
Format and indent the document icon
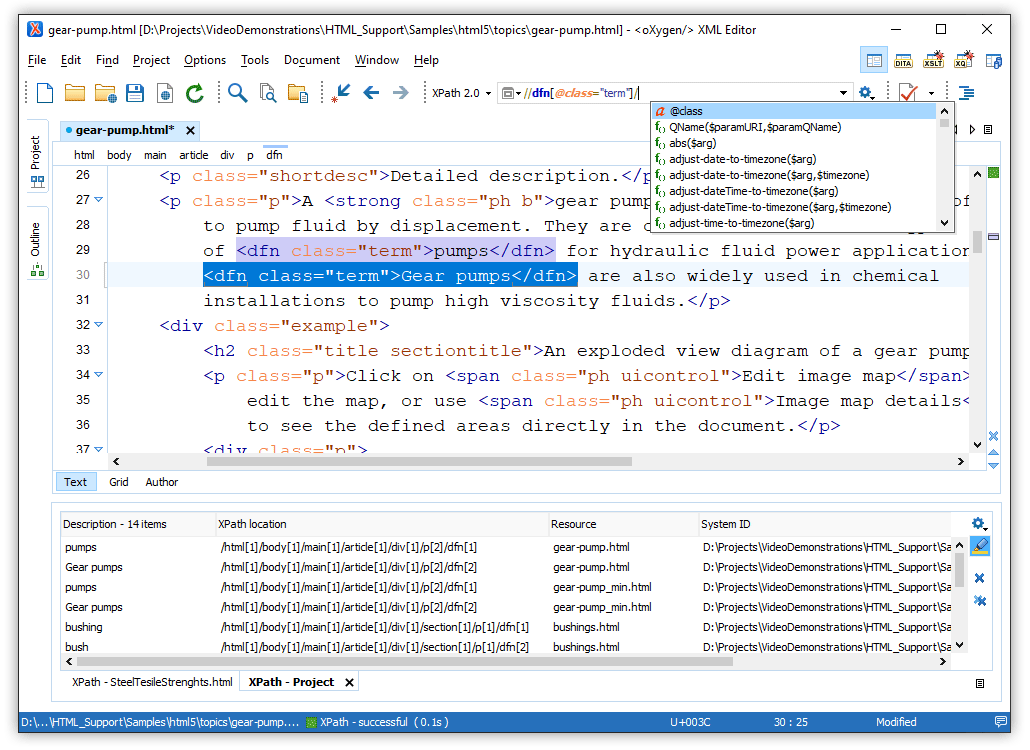point(966,93)
